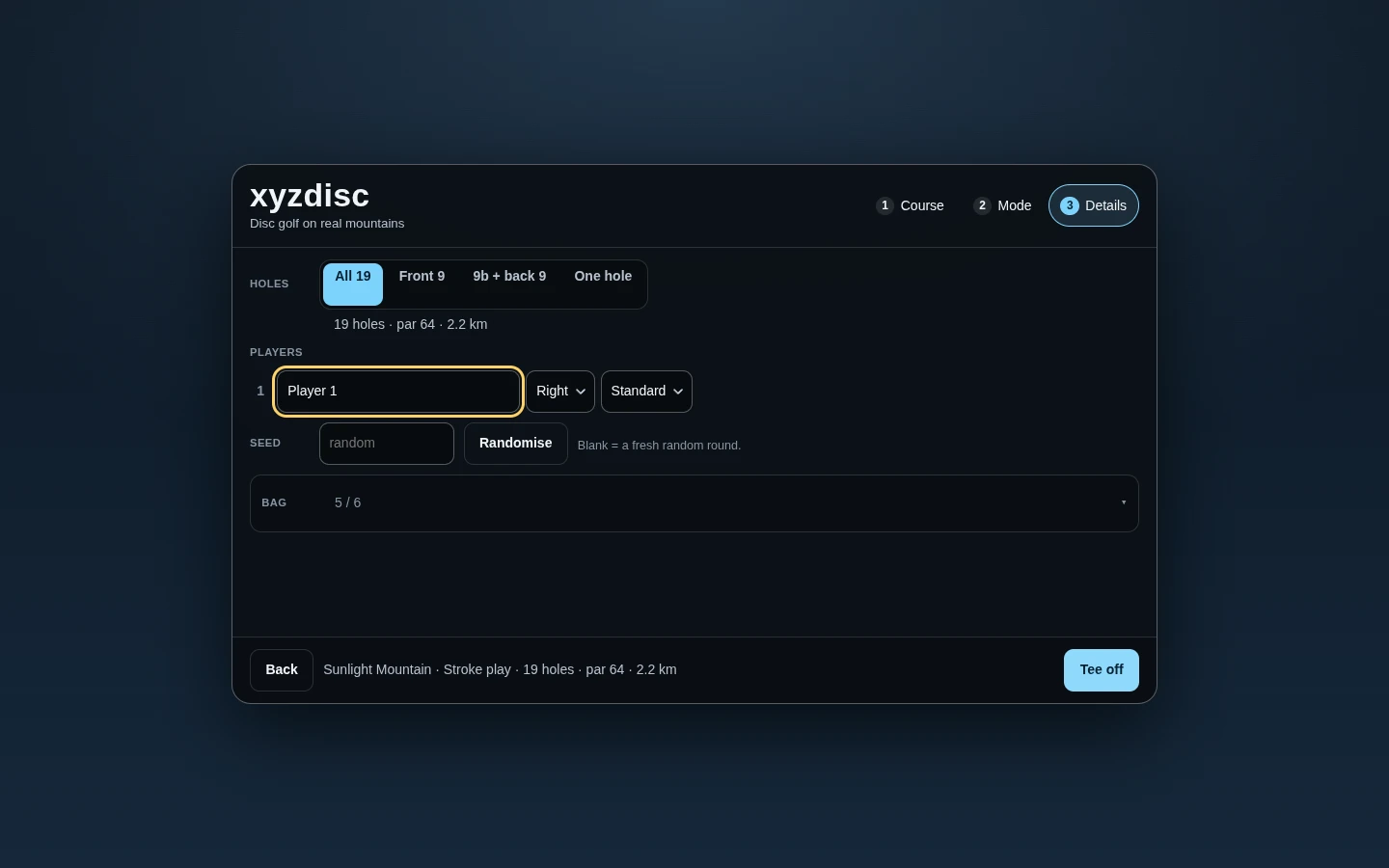Screen dimensions: 1389x868
Task: Click Tee off to start round
Action: click(1102, 670)
